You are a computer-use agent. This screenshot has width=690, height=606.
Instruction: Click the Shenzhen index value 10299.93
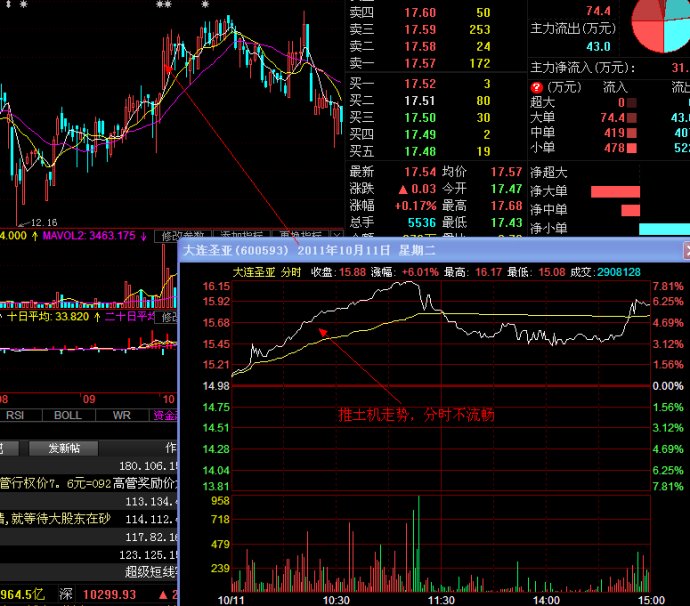point(109,595)
